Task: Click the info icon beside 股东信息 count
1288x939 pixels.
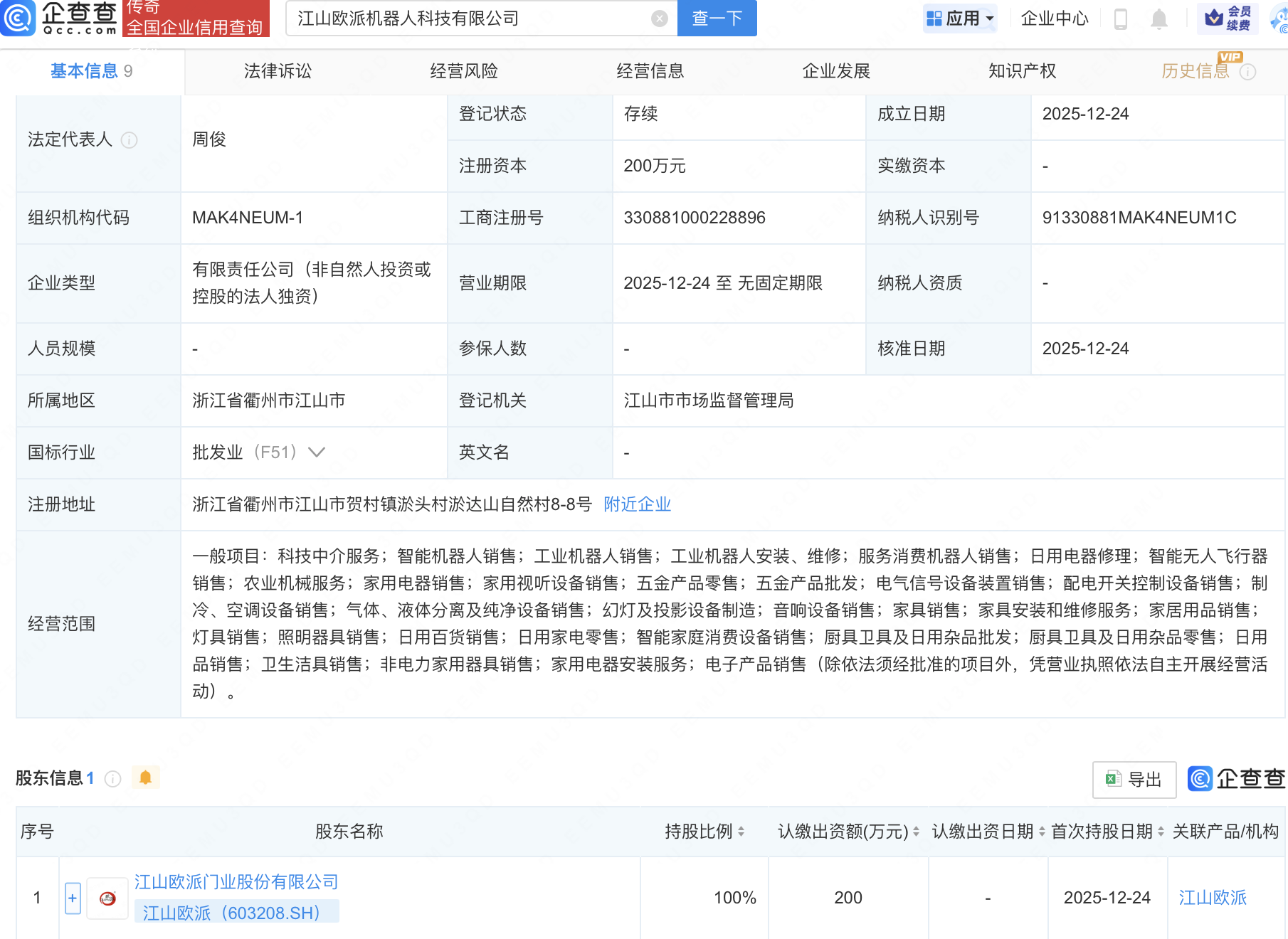Action: point(112,779)
